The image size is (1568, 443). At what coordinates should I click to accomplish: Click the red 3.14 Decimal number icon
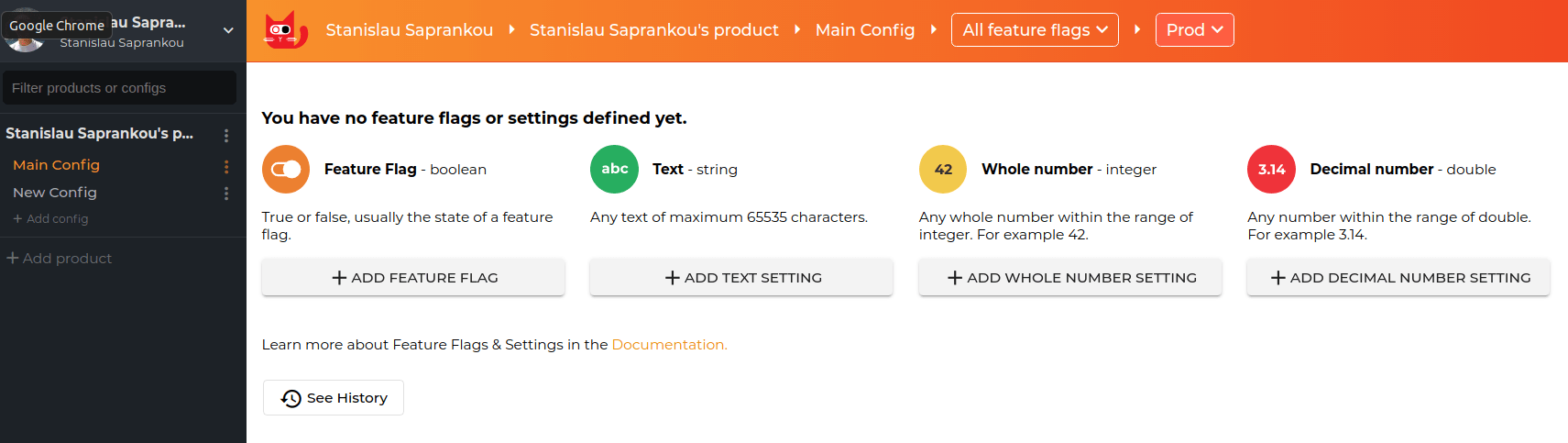1271,169
